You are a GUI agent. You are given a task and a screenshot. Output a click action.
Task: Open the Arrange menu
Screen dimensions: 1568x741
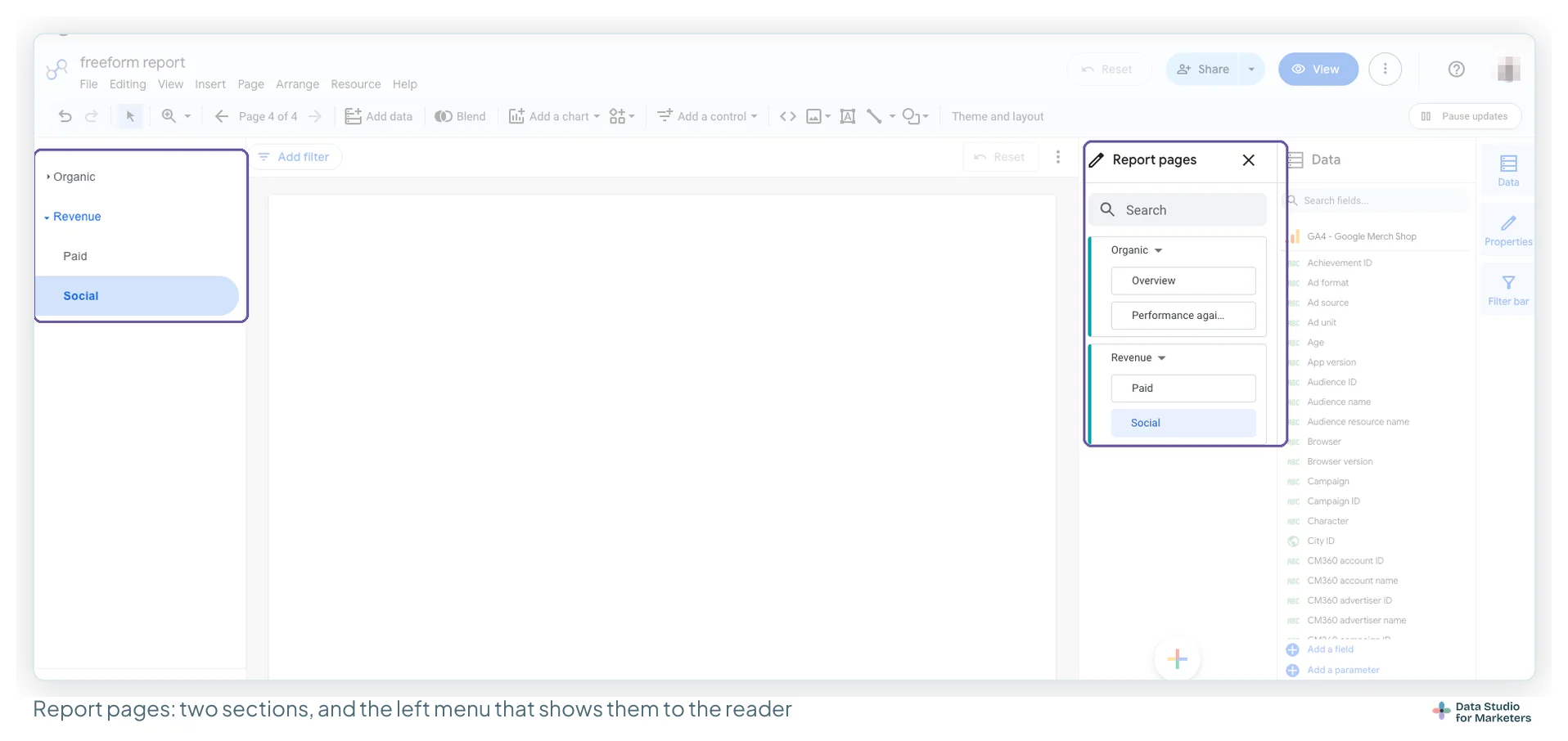[297, 84]
